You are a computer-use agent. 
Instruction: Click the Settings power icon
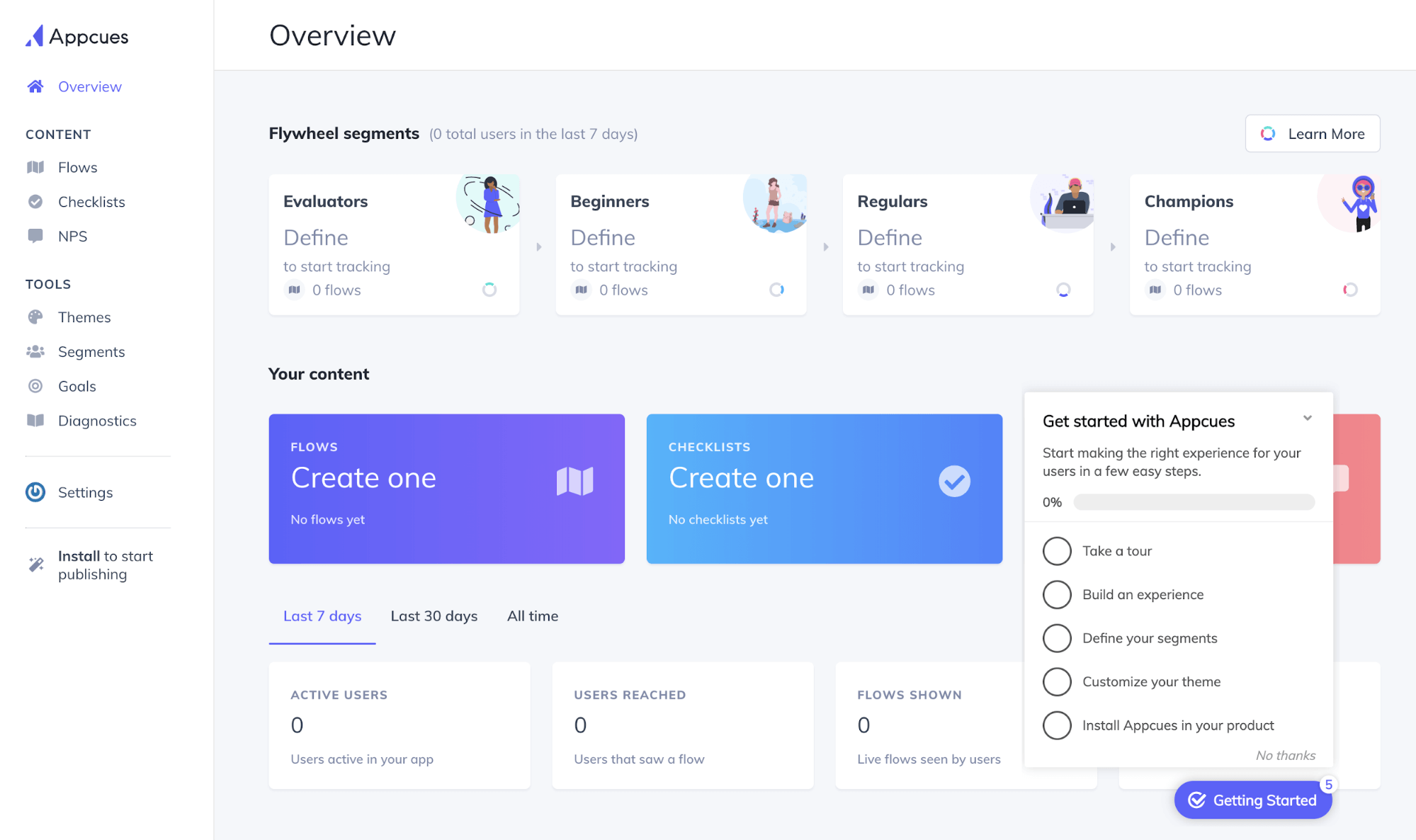point(35,492)
